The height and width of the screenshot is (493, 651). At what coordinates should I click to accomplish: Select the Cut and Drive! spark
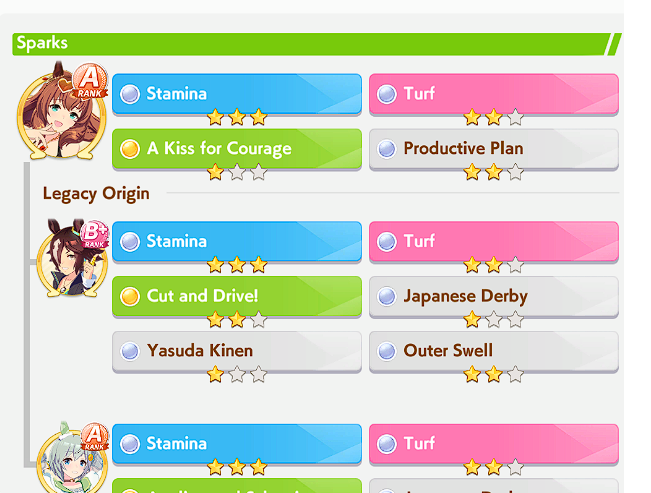pyautogui.click(x=237, y=297)
